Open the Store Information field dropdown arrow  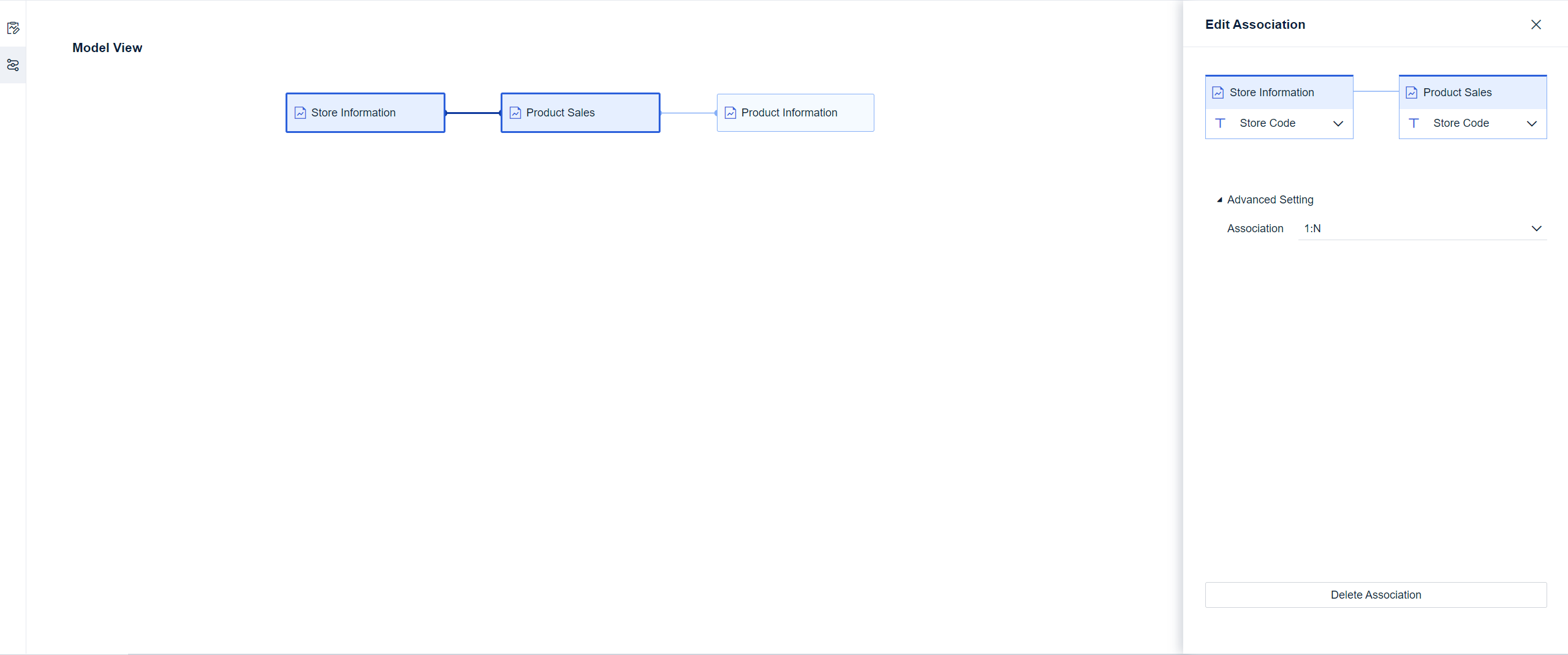point(1338,123)
